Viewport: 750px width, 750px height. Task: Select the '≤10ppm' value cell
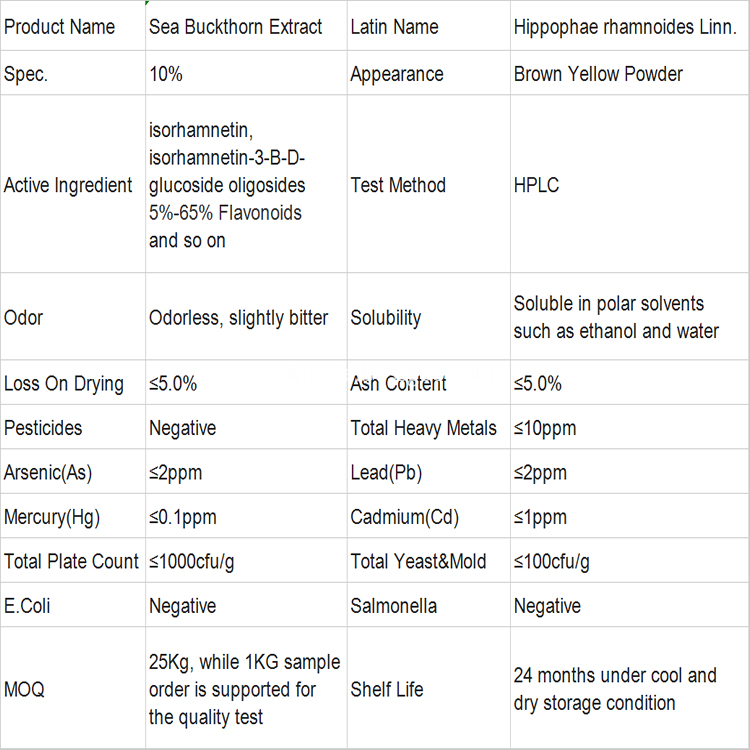coord(545,428)
